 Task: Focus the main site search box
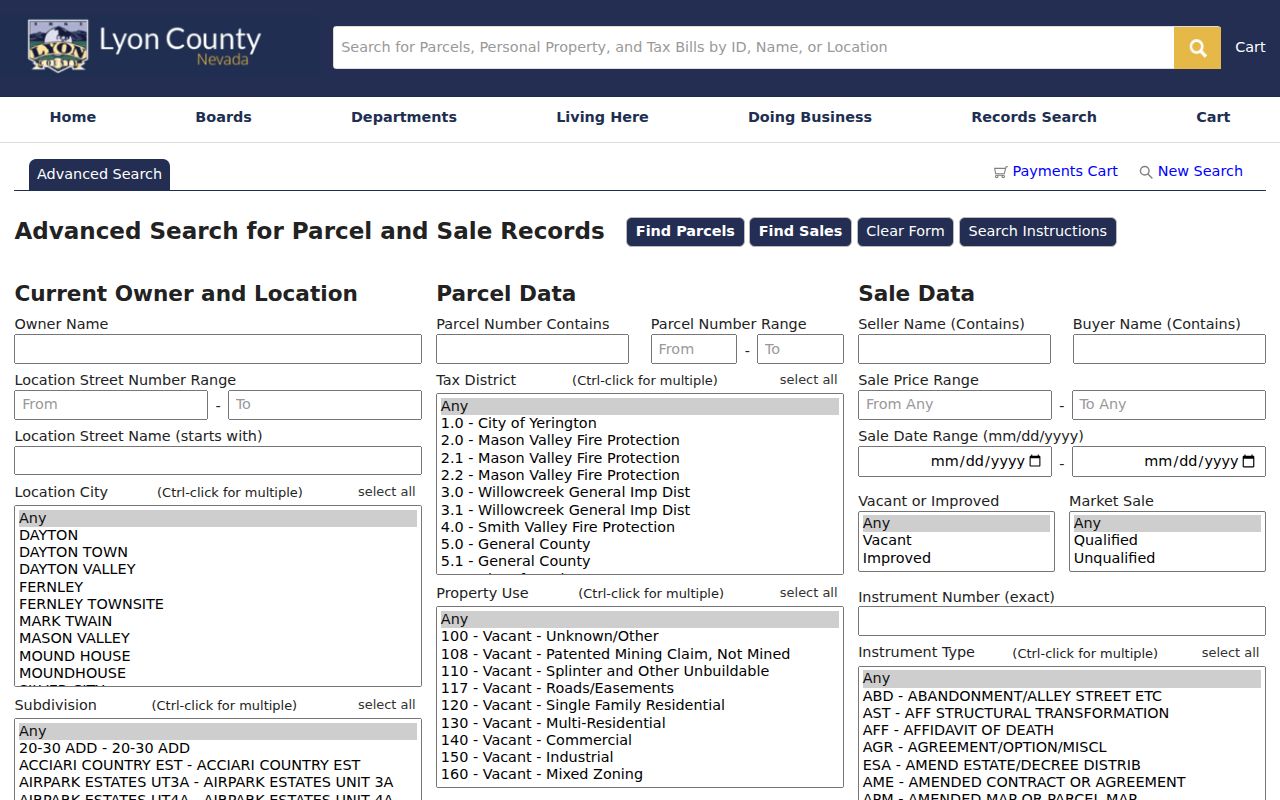[753, 47]
